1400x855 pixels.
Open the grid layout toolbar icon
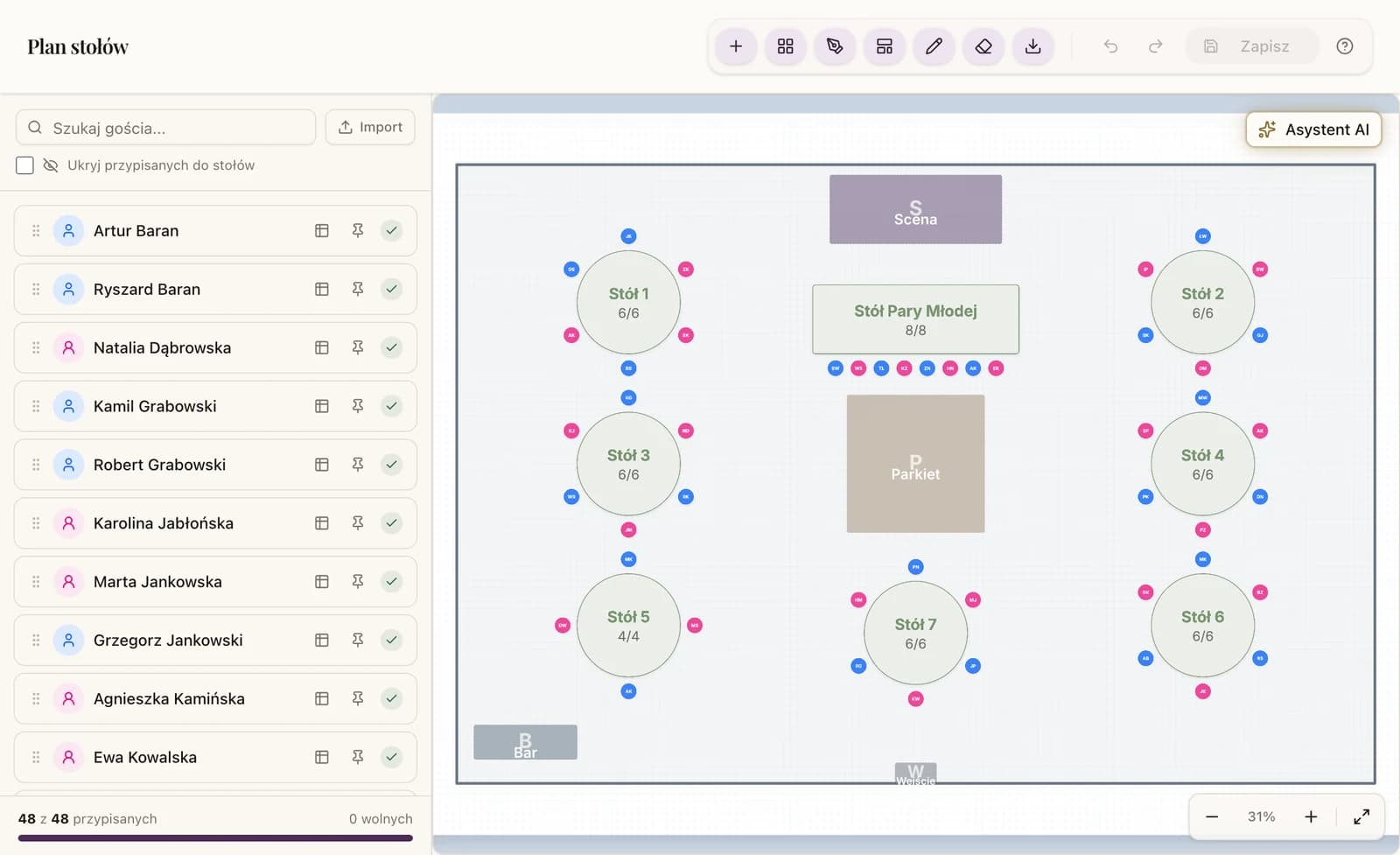coord(786,46)
